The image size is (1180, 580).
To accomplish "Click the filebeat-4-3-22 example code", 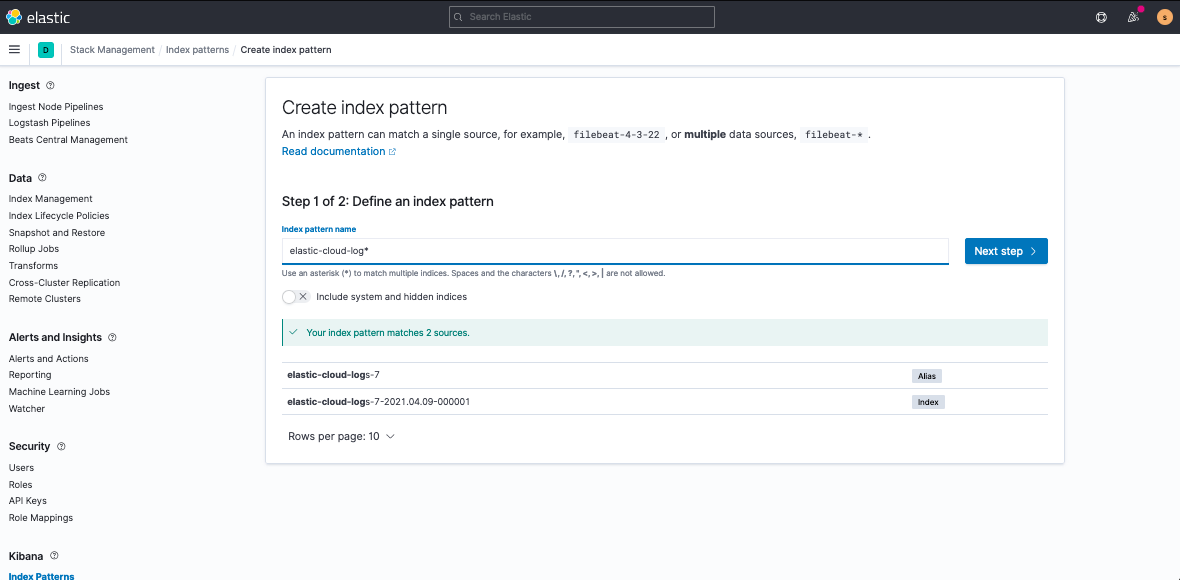I will coord(616,135).
